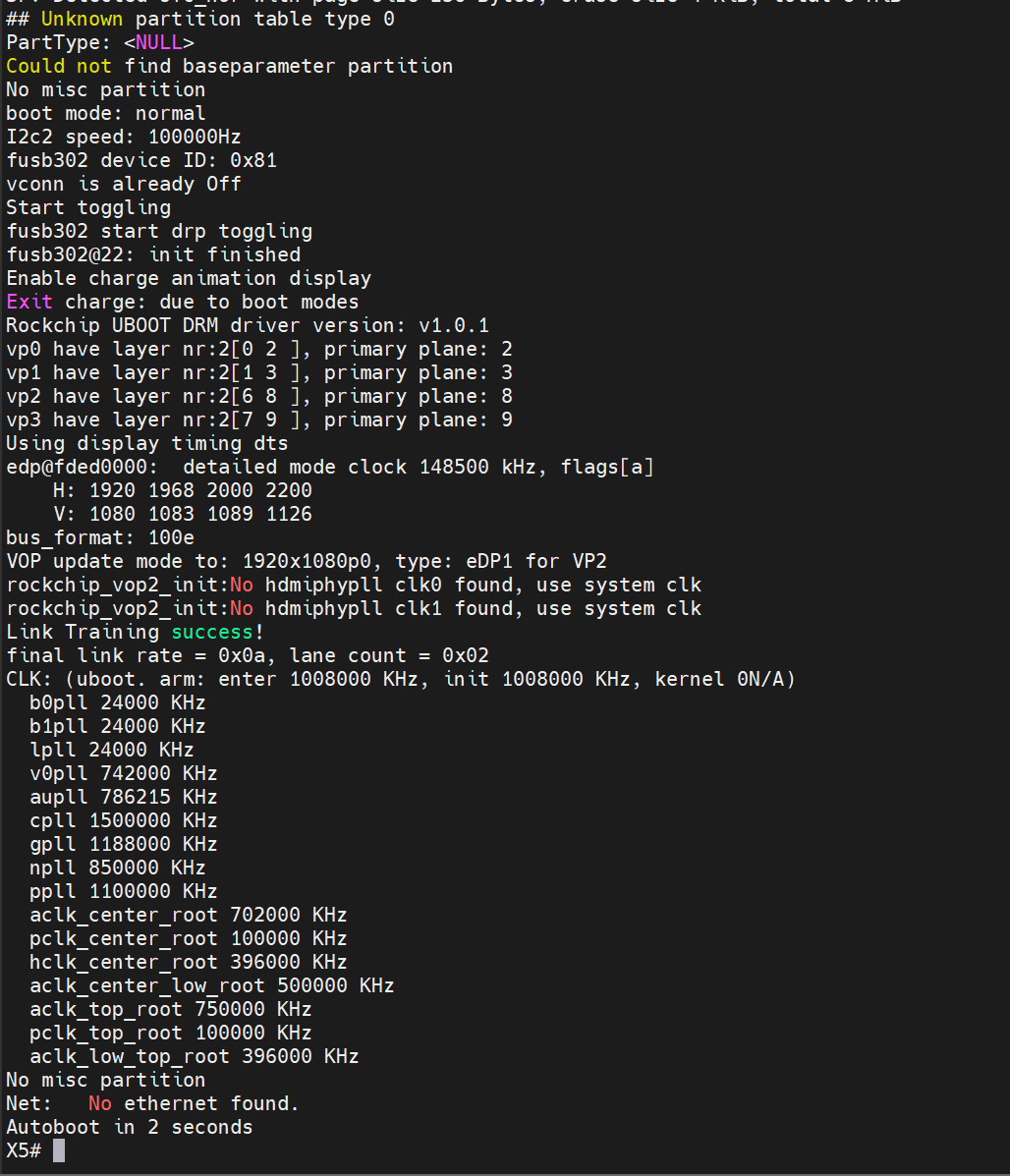Click the gpll 1188000 KHz line

pyautogui.click(x=124, y=845)
